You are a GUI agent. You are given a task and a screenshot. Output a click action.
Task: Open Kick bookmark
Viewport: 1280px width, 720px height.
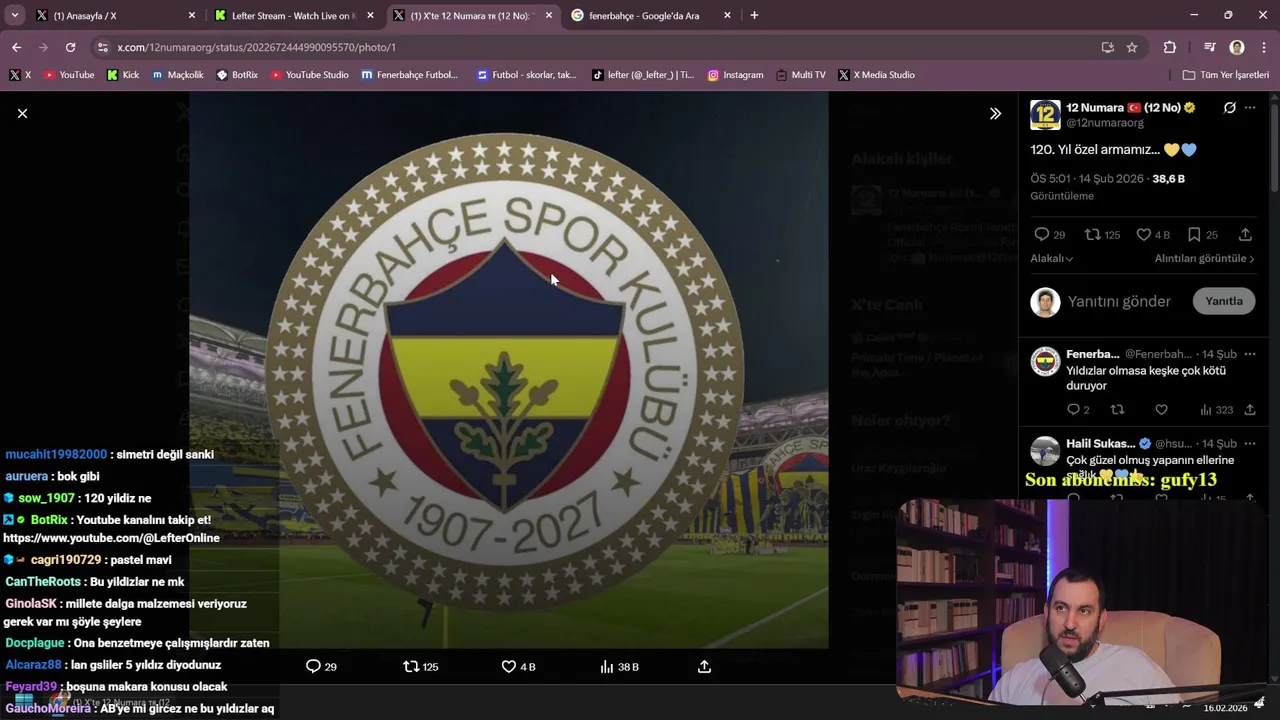point(123,75)
